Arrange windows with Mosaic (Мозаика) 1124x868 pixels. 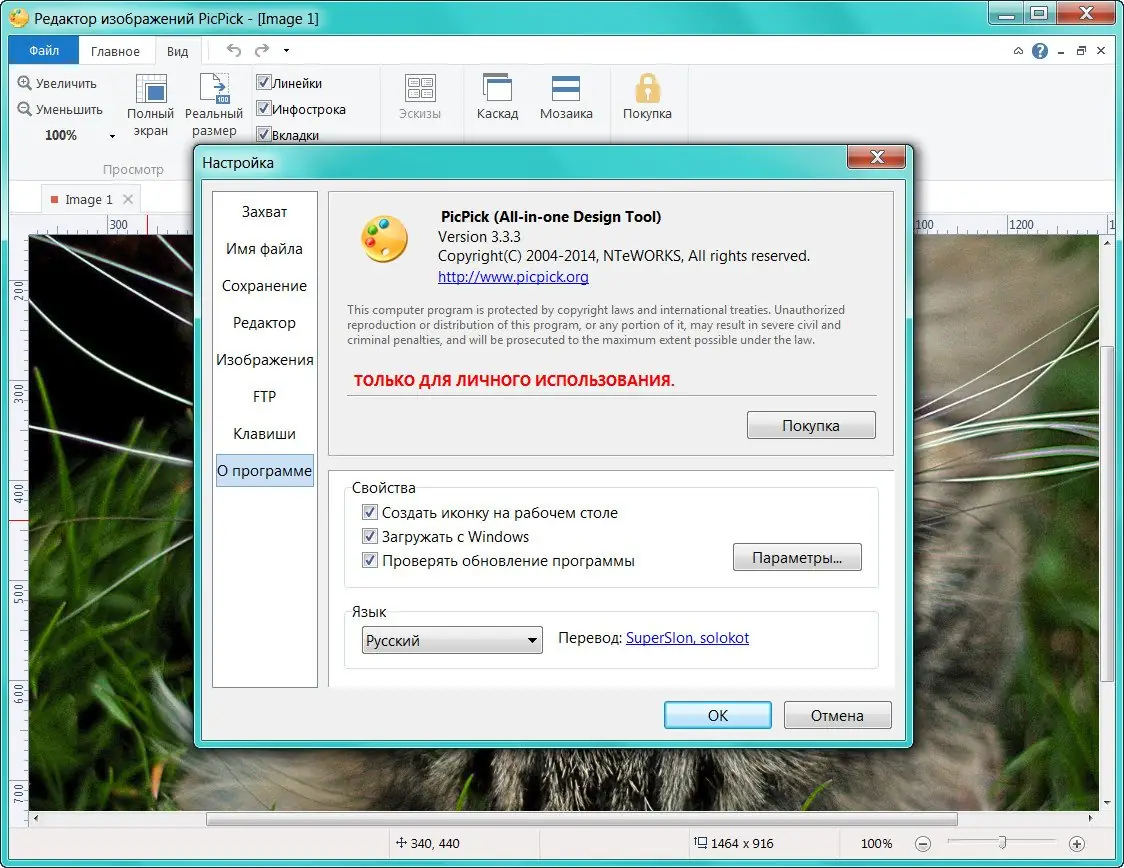point(566,97)
